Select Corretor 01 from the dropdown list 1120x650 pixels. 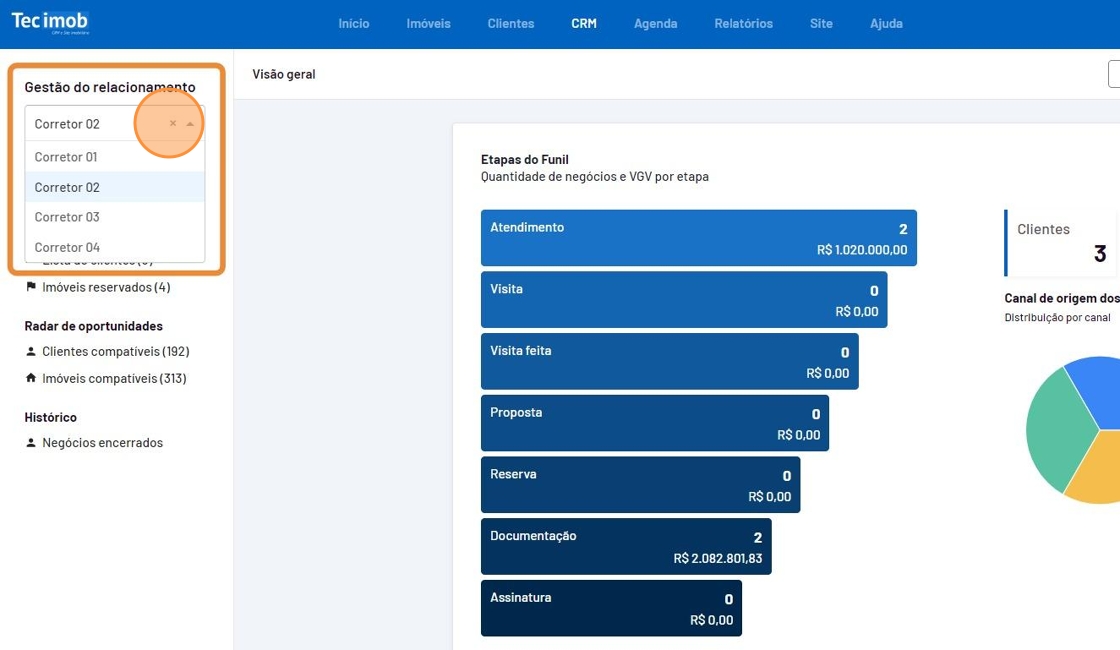coord(66,157)
